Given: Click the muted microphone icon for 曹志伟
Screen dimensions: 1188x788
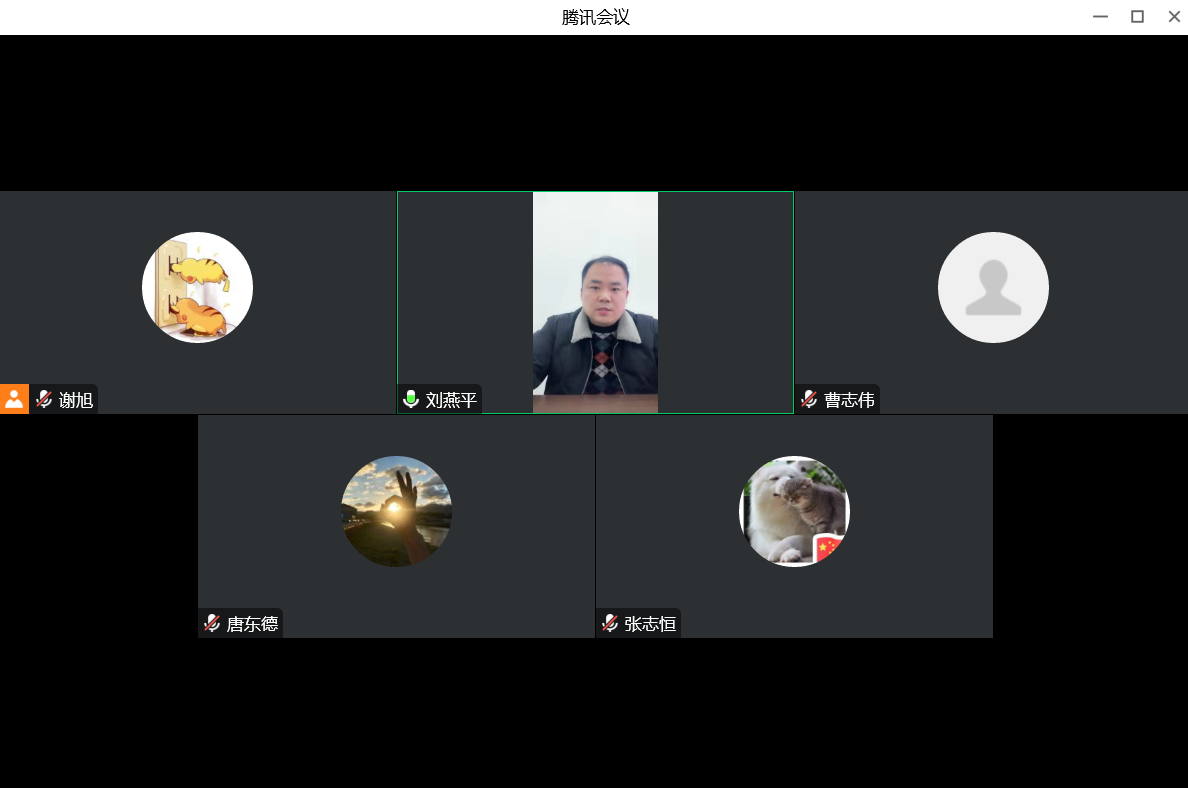Looking at the screenshot, I should click(x=809, y=399).
